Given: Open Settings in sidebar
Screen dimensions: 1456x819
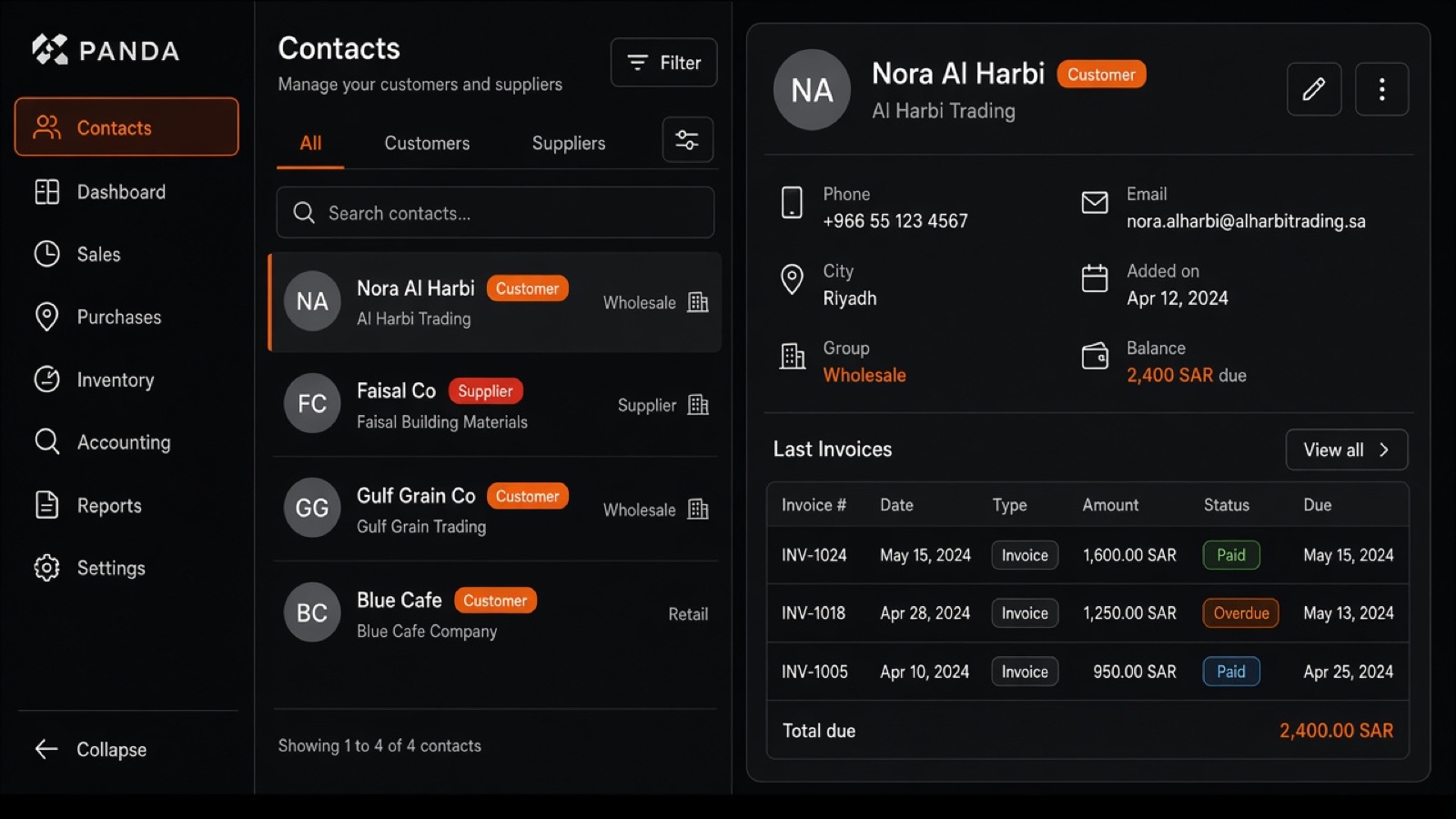Looking at the screenshot, I should click(x=126, y=568).
